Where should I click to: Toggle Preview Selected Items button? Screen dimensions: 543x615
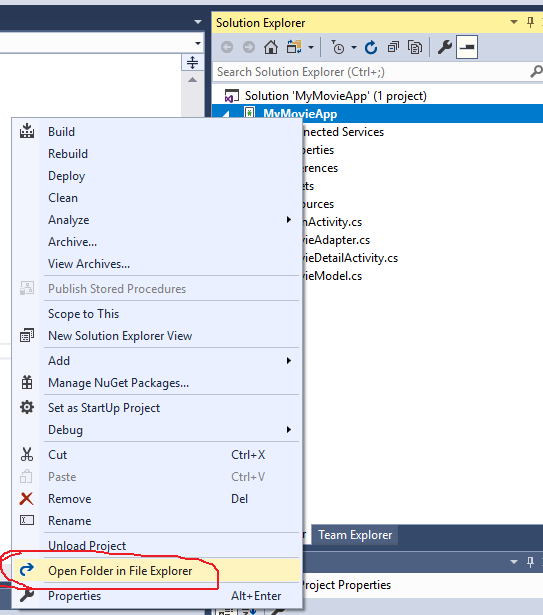coord(467,47)
